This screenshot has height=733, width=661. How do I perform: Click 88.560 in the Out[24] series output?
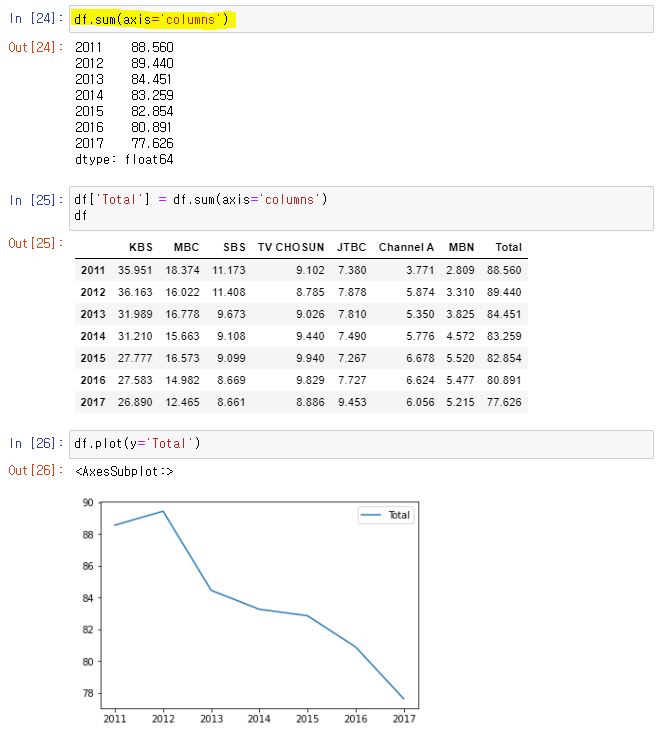pos(152,47)
